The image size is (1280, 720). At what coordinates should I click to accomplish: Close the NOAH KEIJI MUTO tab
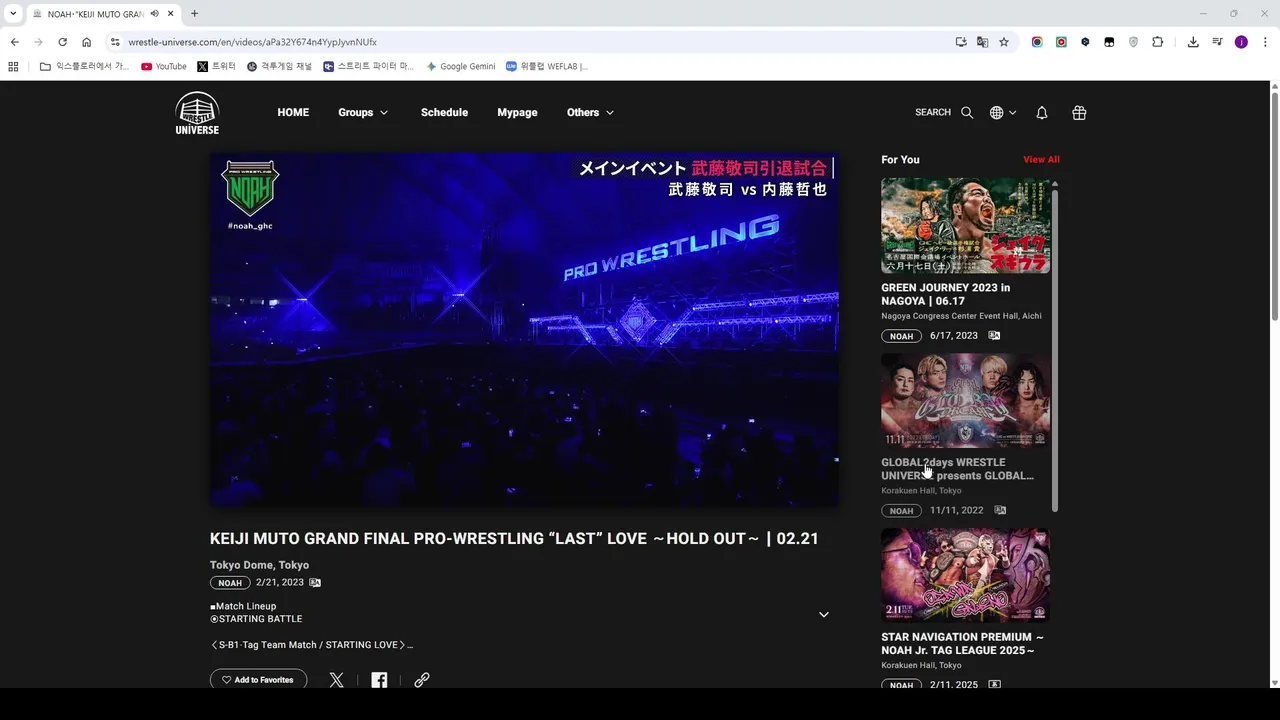pyautogui.click(x=170, y=14)
